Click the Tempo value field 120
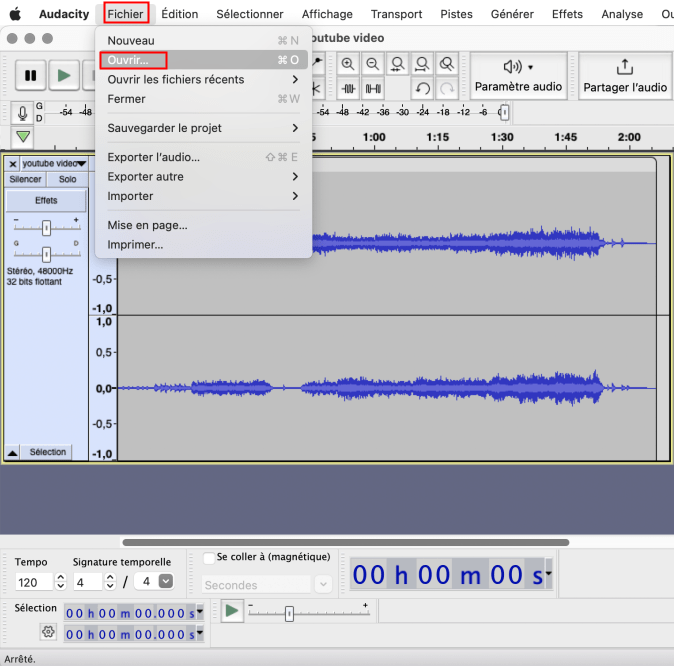 [34, 583]
